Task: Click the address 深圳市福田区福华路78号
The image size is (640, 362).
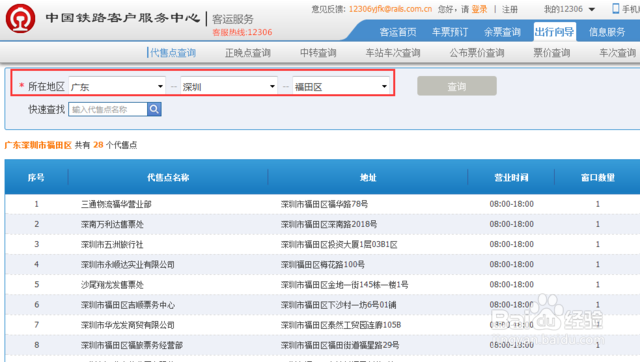Action: click(x=324, y=204)
